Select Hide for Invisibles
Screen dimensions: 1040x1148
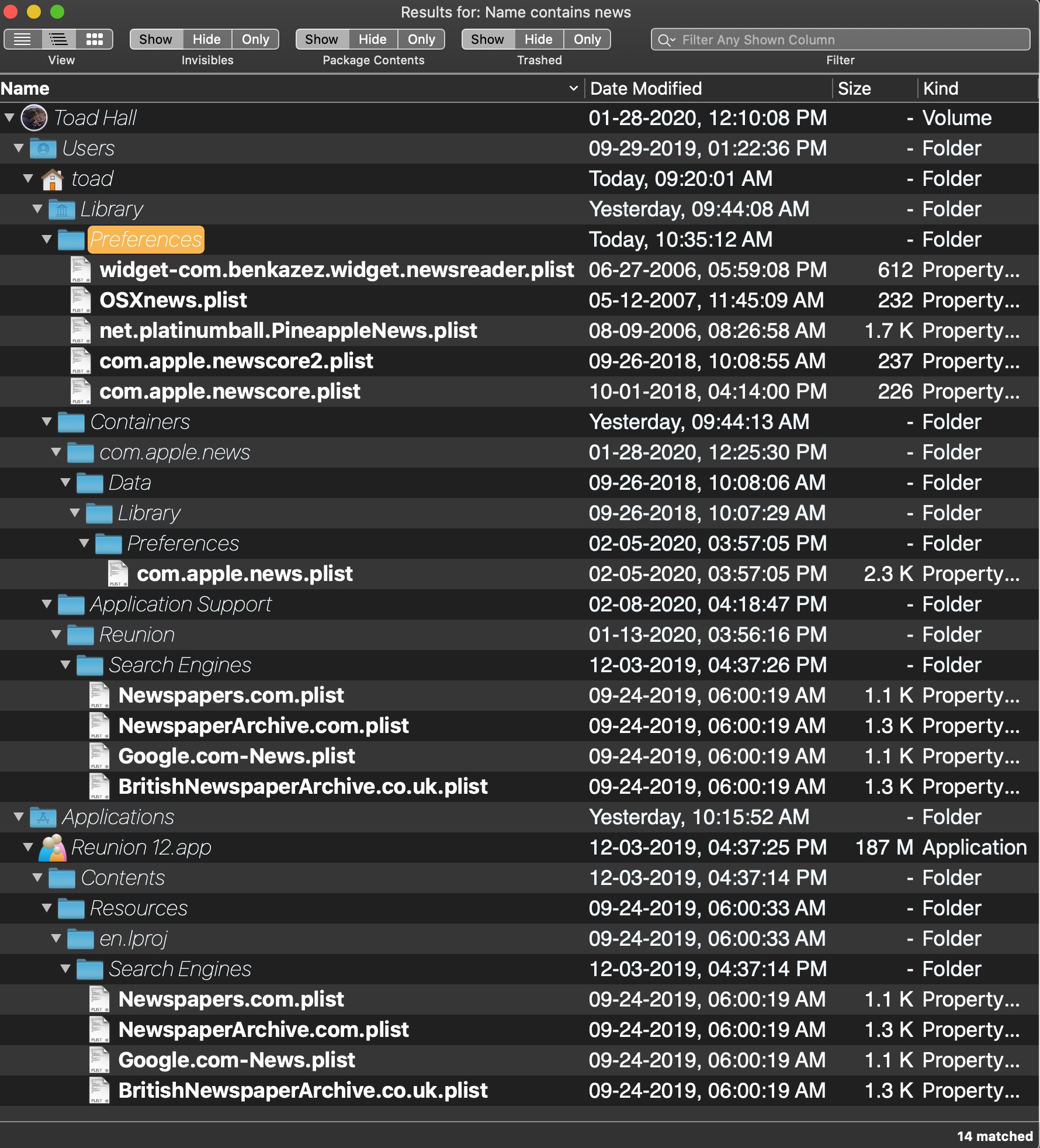[x=207, y=39]
